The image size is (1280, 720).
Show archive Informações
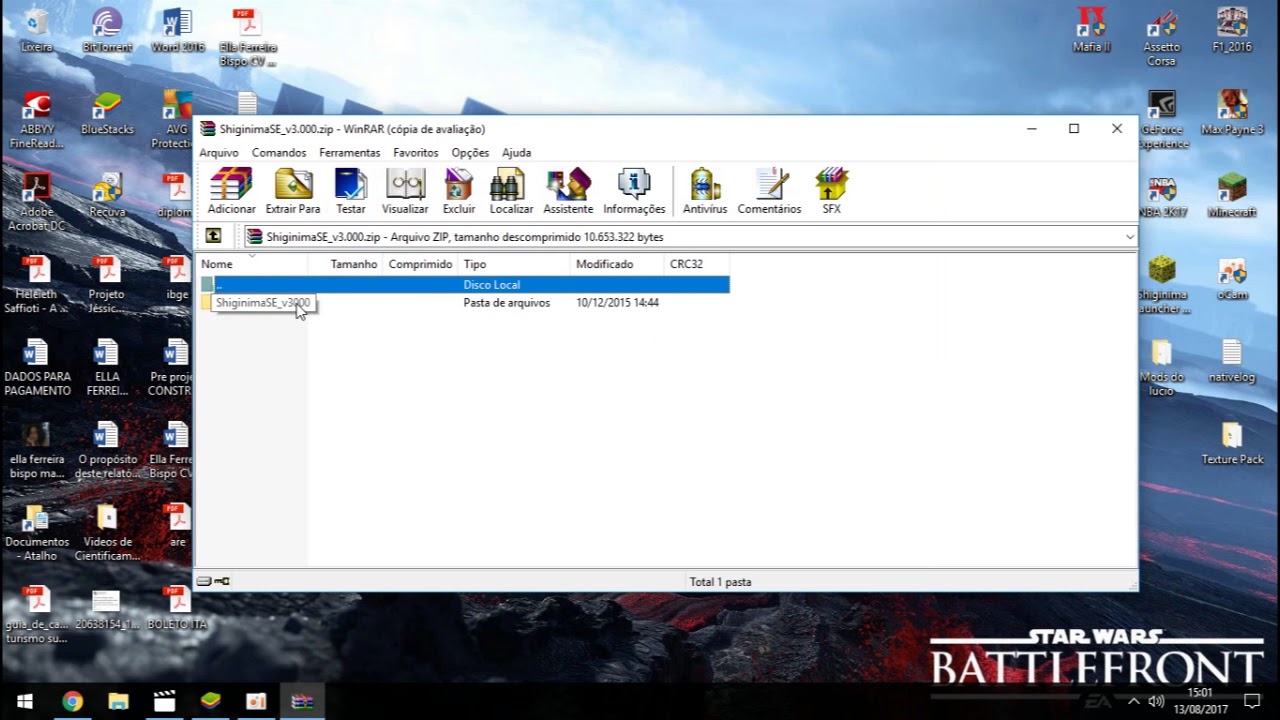click(x=634, y=191)
